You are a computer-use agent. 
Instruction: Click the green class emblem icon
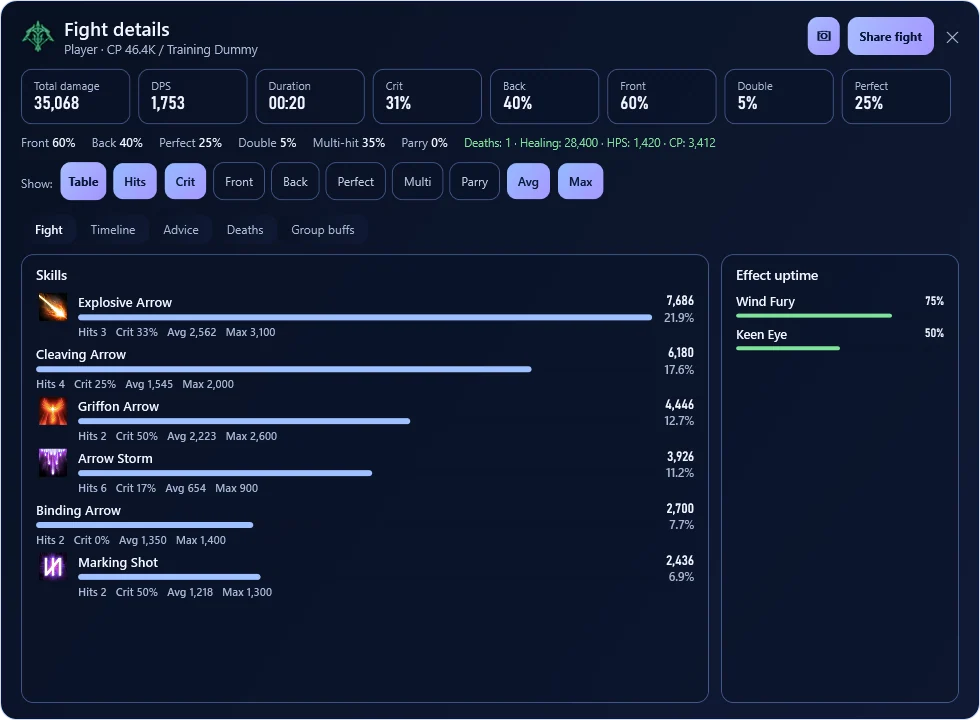click(38, 37)
